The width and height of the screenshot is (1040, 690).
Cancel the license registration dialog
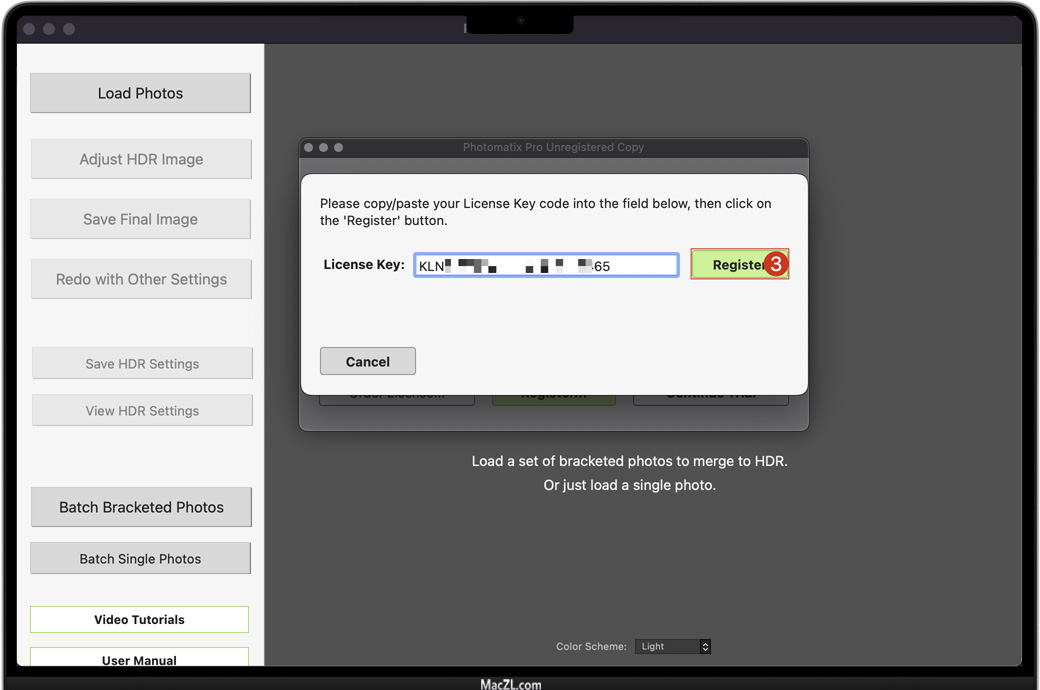tap(367, 362)
